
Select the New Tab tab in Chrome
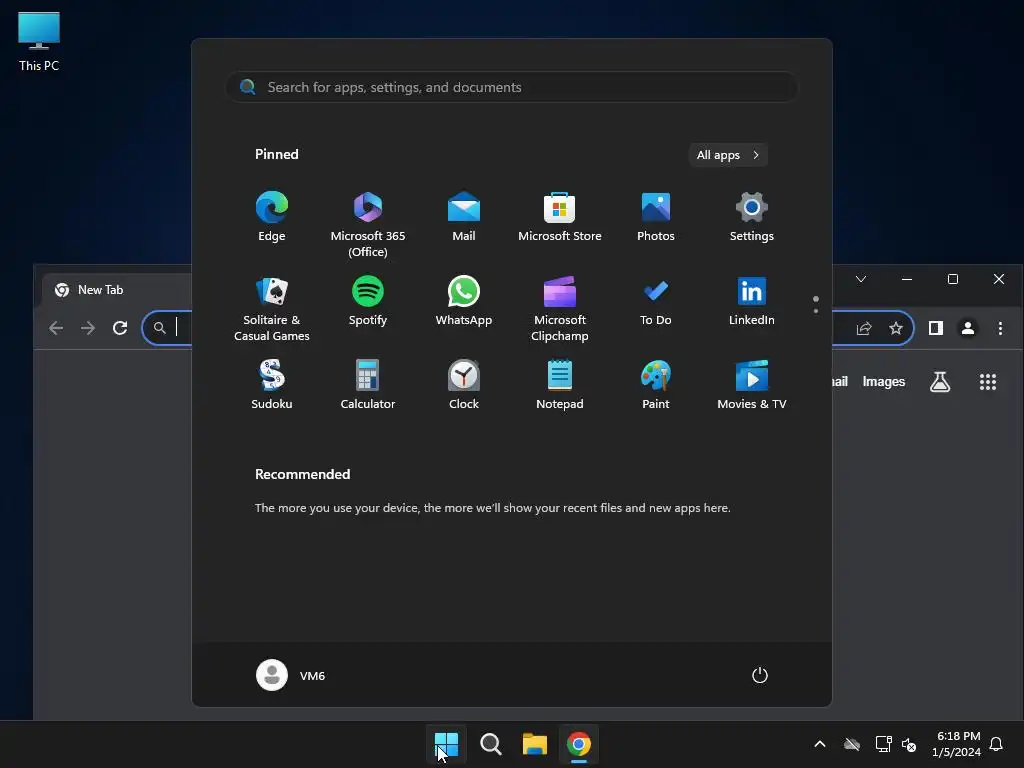116,290
